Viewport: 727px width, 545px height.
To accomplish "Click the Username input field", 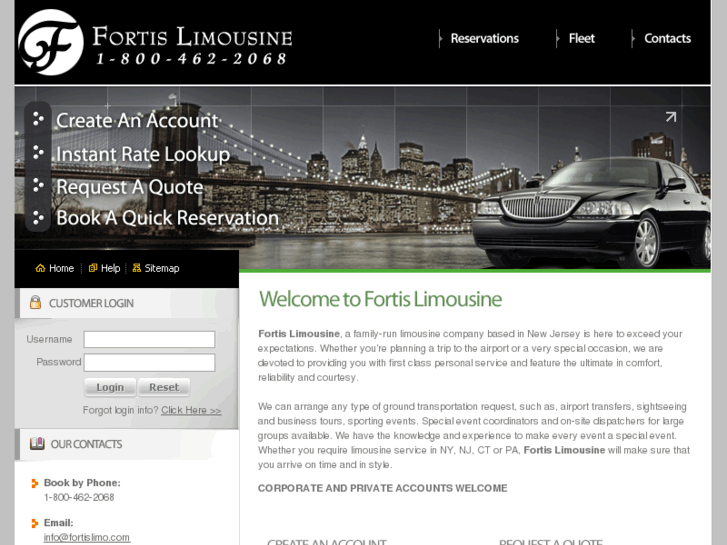I will click(x=149, y=339).
